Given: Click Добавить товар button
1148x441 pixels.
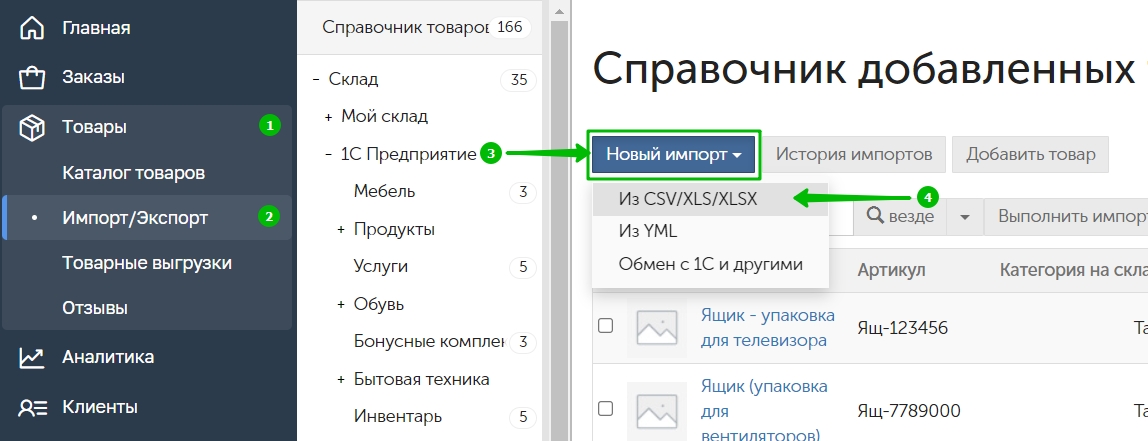Looking at the screenshot, I should coord(1030,155).
